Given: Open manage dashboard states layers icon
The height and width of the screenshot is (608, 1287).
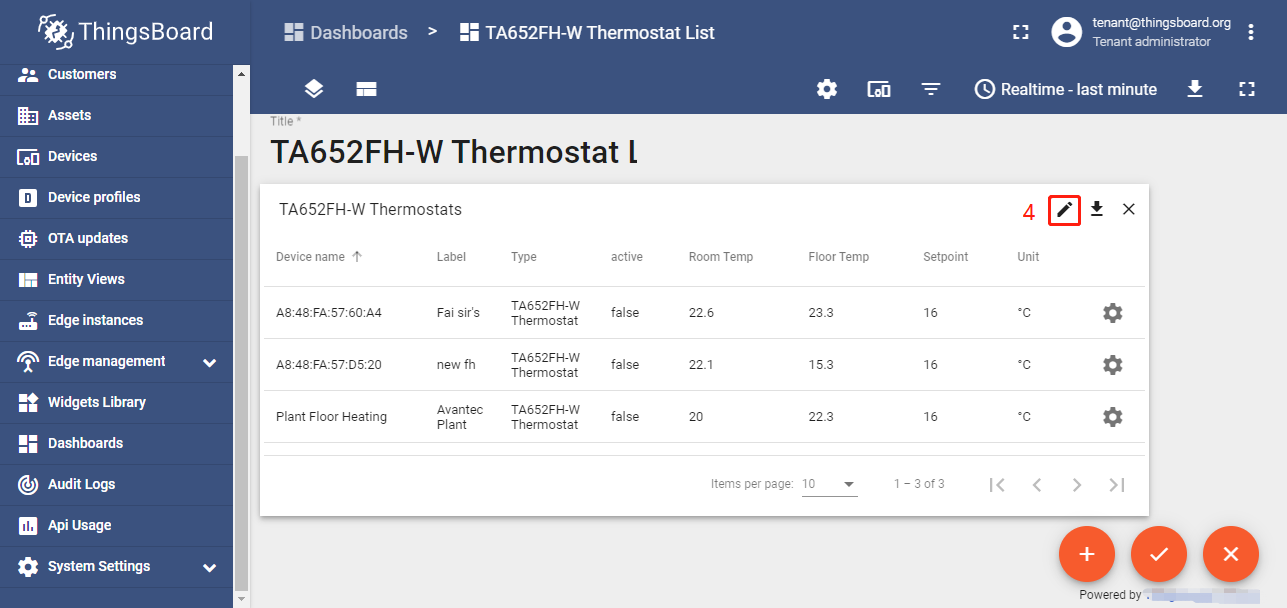Looking at the screenshot, I should click(x=314, y=89).
